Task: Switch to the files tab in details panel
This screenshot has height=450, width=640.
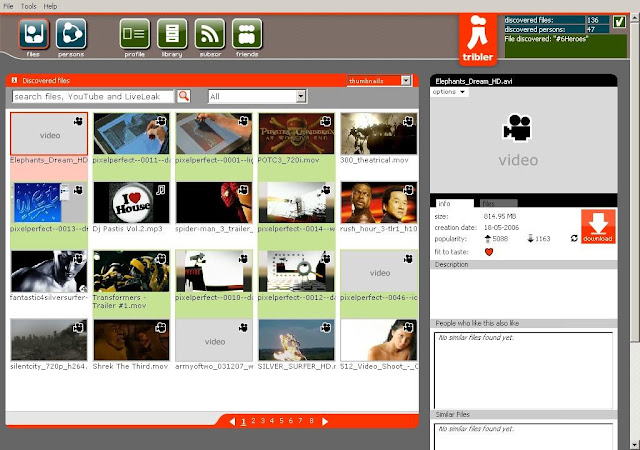Action: (498, 203)
